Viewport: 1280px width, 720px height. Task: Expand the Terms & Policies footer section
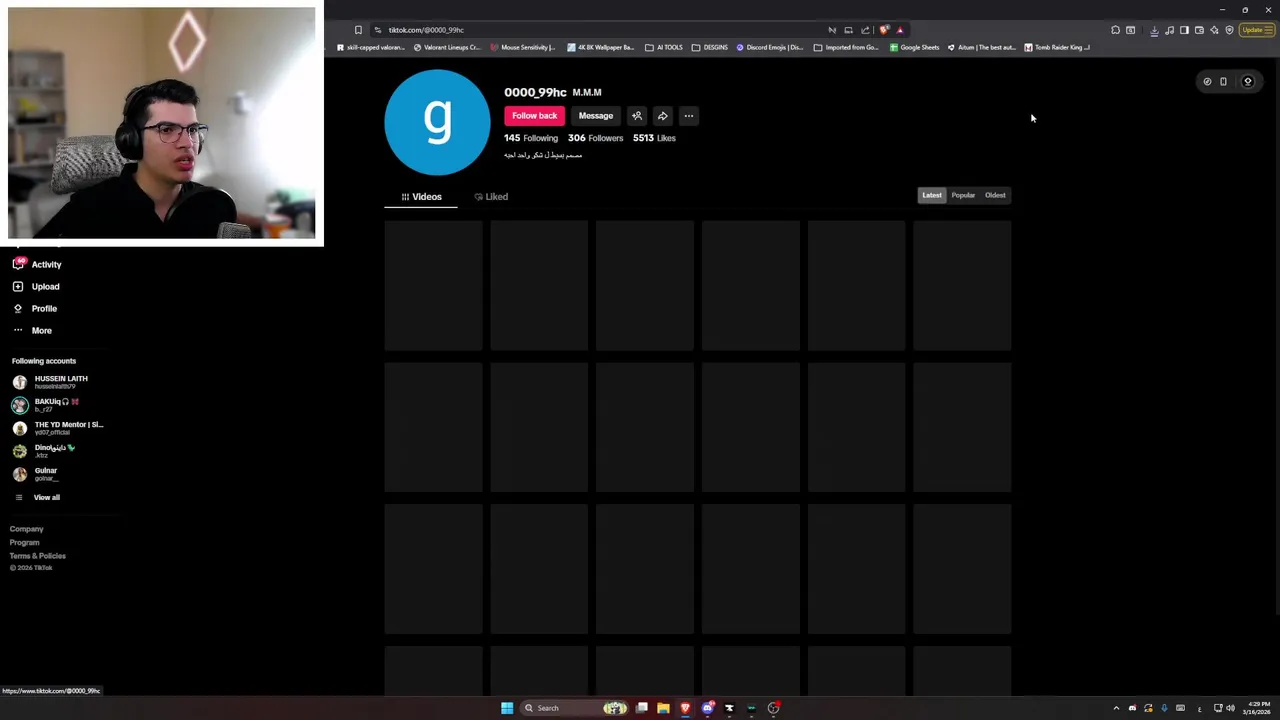tap(38, 556)
